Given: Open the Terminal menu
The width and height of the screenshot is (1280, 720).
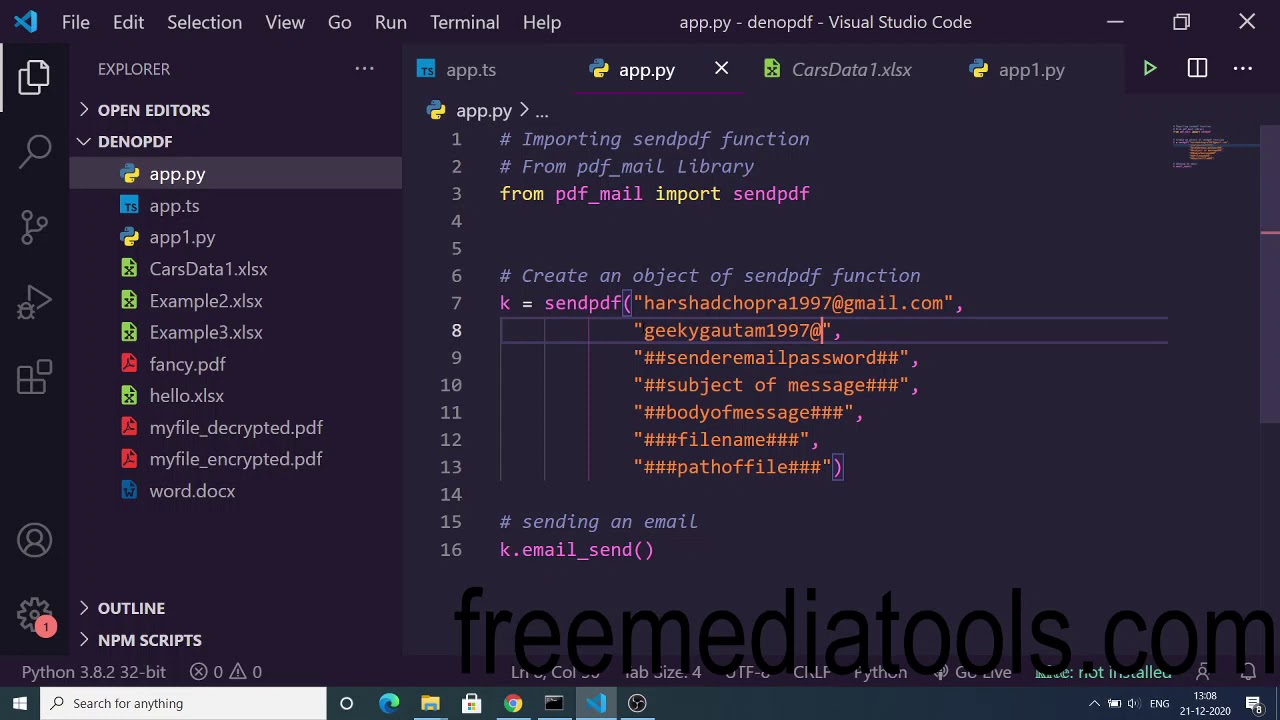Looking at the screenshot, I should 464,22.
